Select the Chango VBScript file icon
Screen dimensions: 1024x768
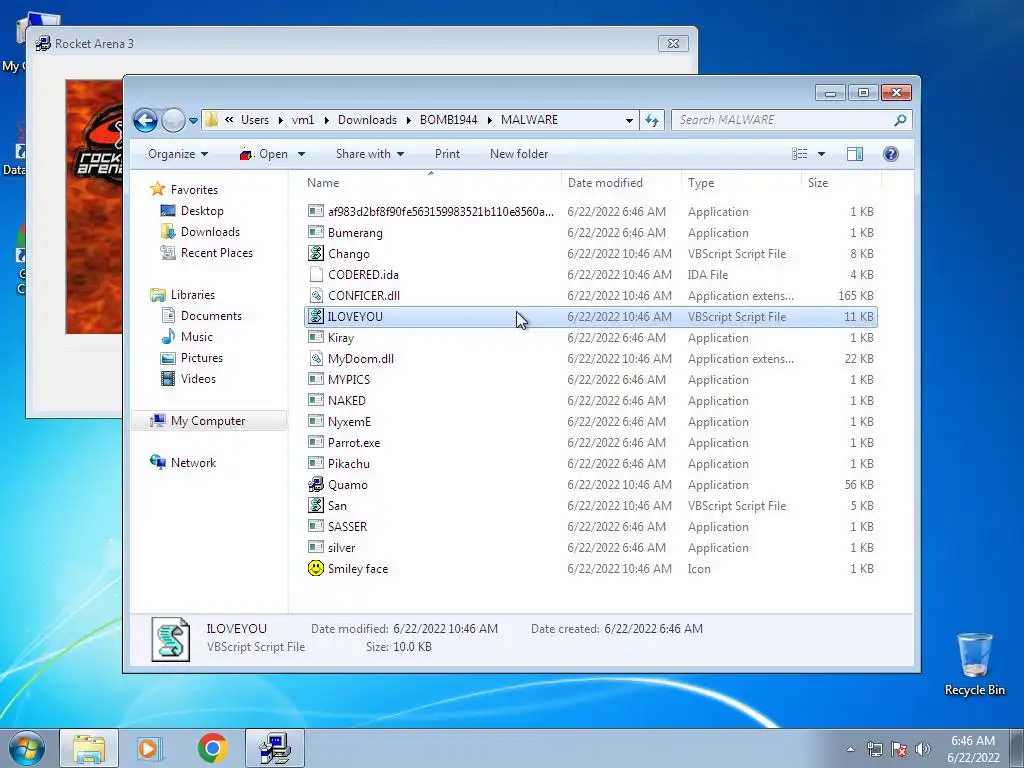click(x=316, y=253)
